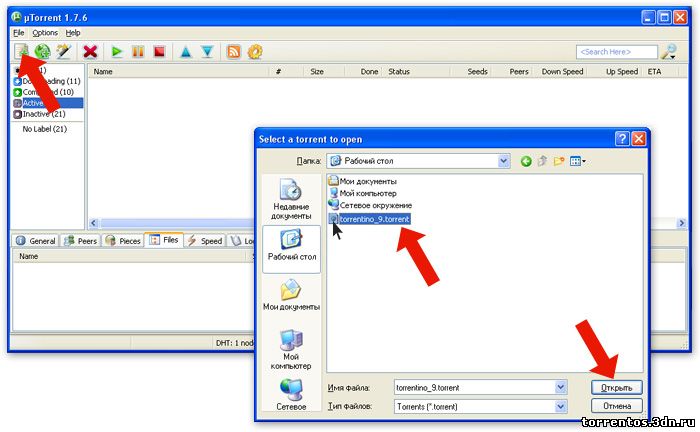
Task: Click the Move Down Queue arrow icon
Action: 207,51
